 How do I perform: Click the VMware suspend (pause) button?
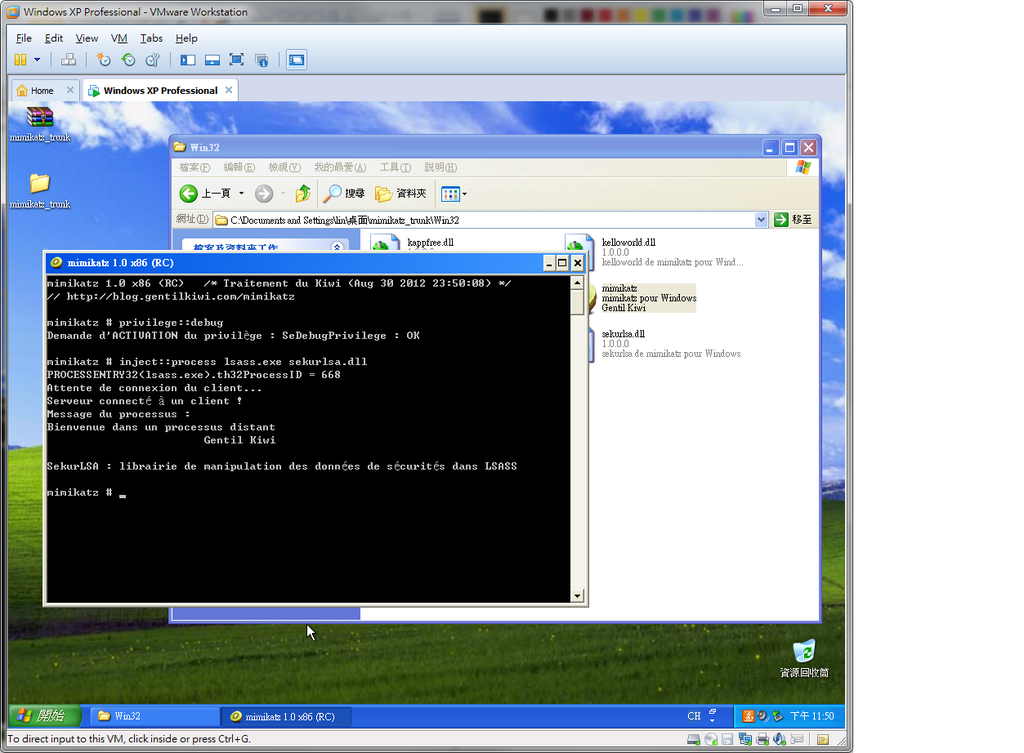[20, 60]
